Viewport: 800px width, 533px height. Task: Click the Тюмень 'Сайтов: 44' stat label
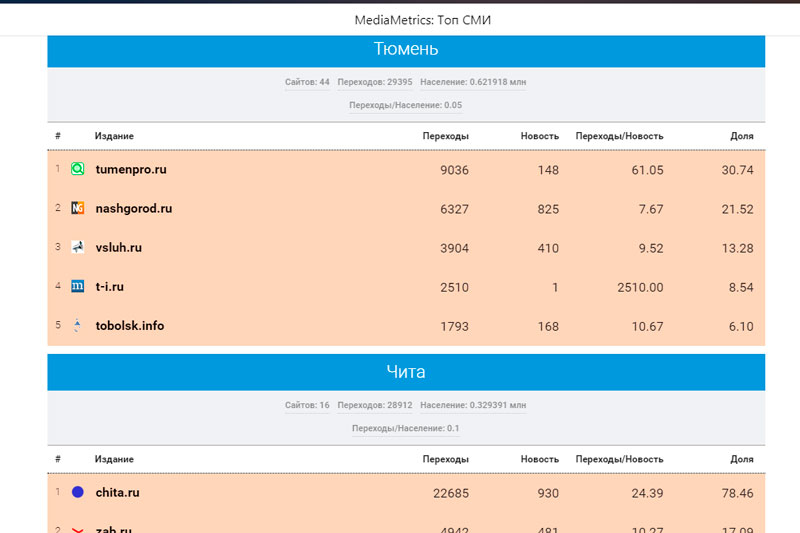pyautogui.click(x=307, y=82)
